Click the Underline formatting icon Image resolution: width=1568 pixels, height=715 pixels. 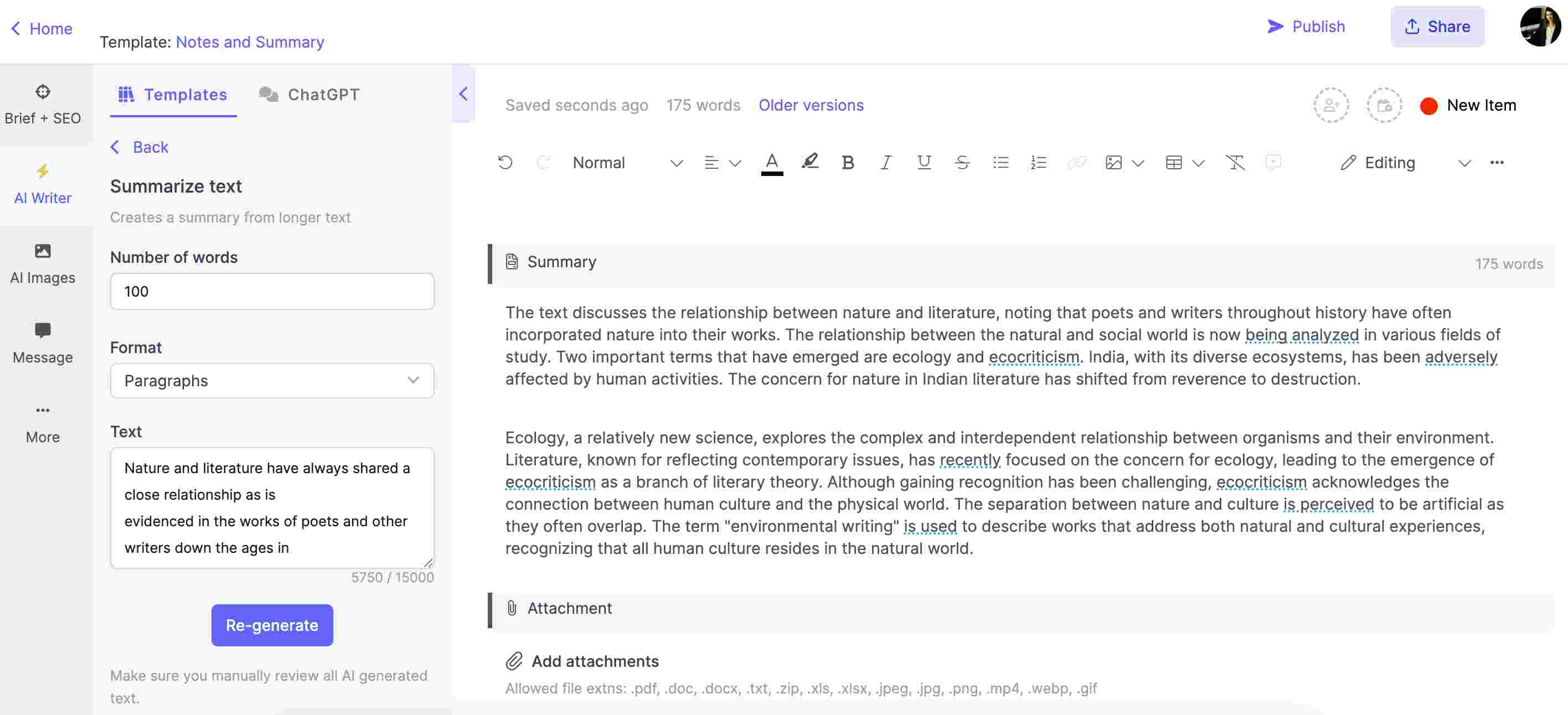pyautogui.click(x=922, y=163)
